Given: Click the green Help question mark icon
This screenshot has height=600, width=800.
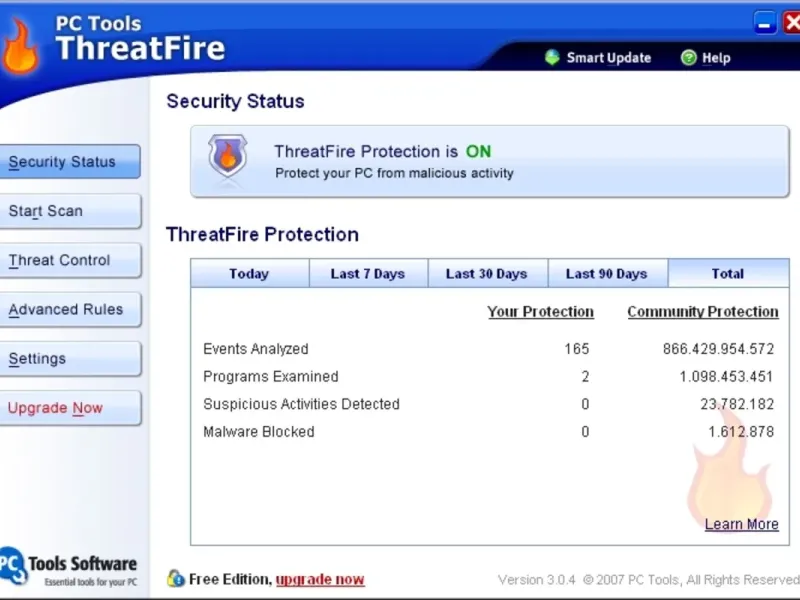Looking at the screenshot, I should [688, 58].
